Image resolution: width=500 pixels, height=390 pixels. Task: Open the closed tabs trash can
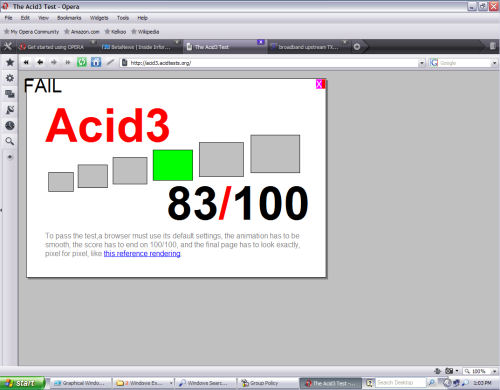pos(493,46)
